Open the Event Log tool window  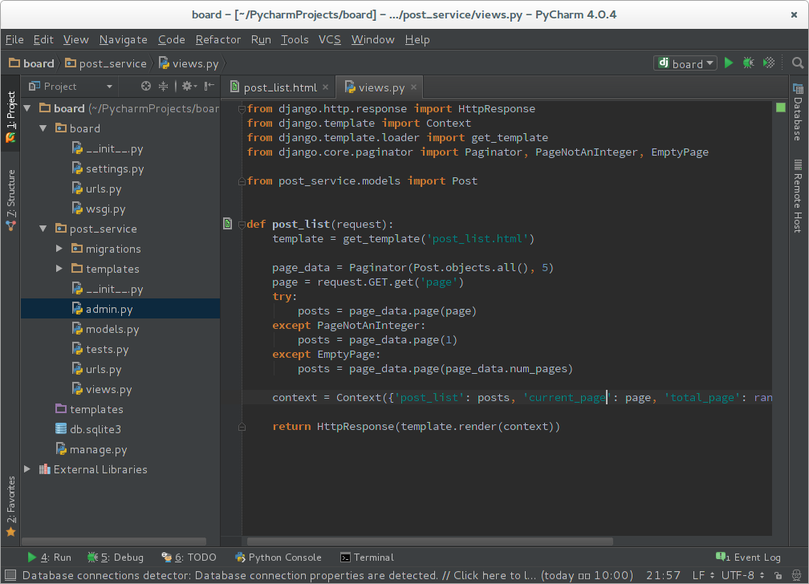(748, 557)
